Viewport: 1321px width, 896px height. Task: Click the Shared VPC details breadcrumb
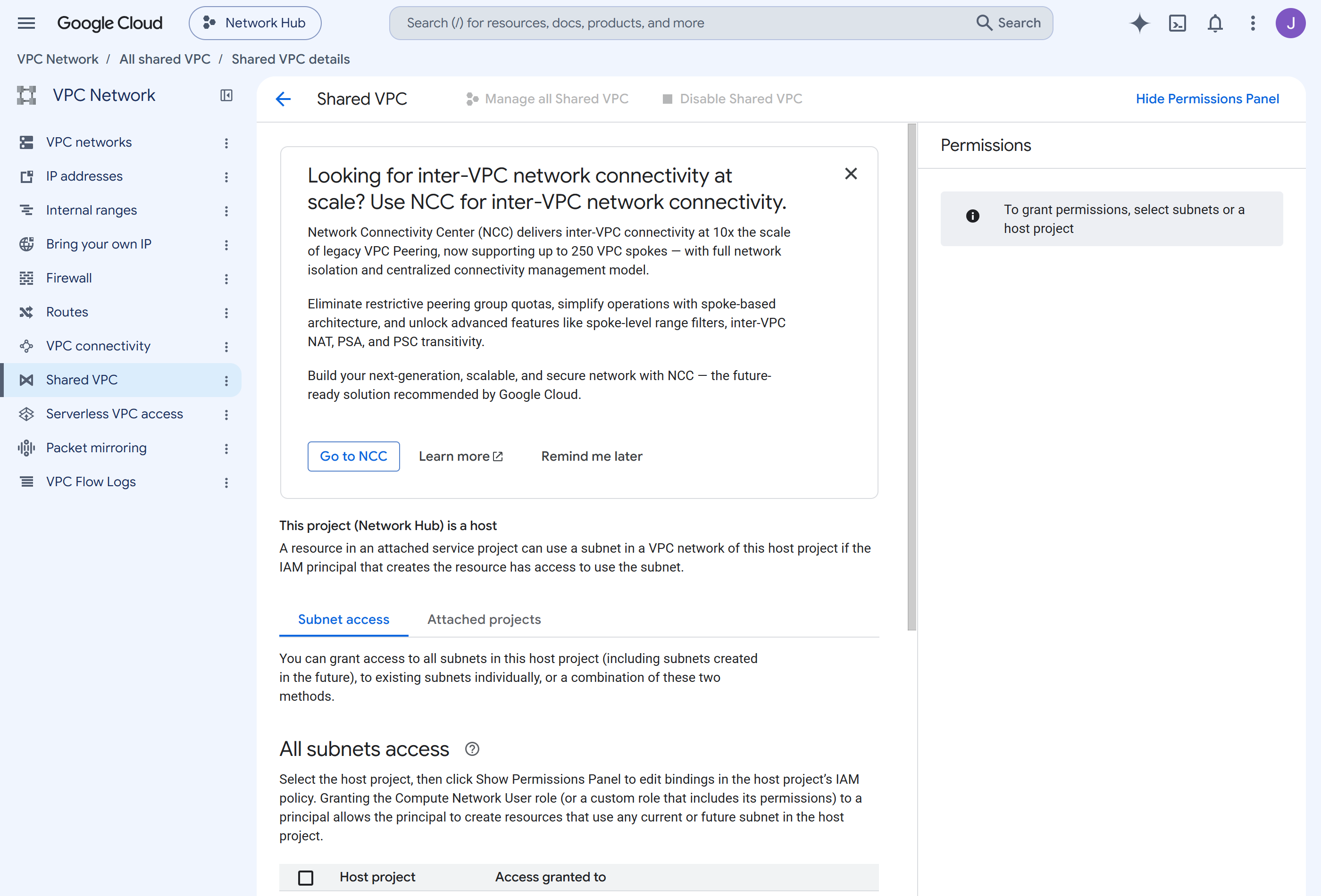(291, 59)
